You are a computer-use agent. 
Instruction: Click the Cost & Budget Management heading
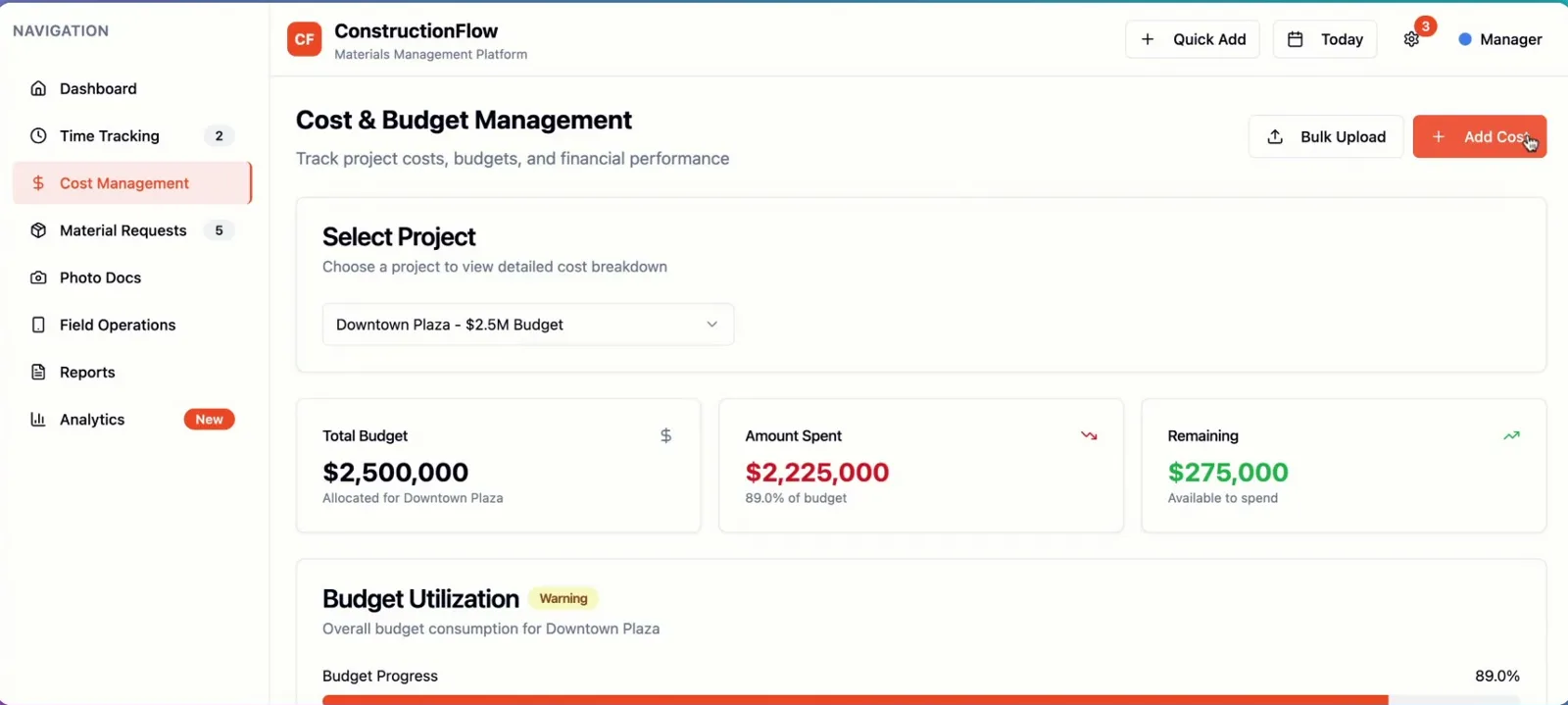[464, 120]
